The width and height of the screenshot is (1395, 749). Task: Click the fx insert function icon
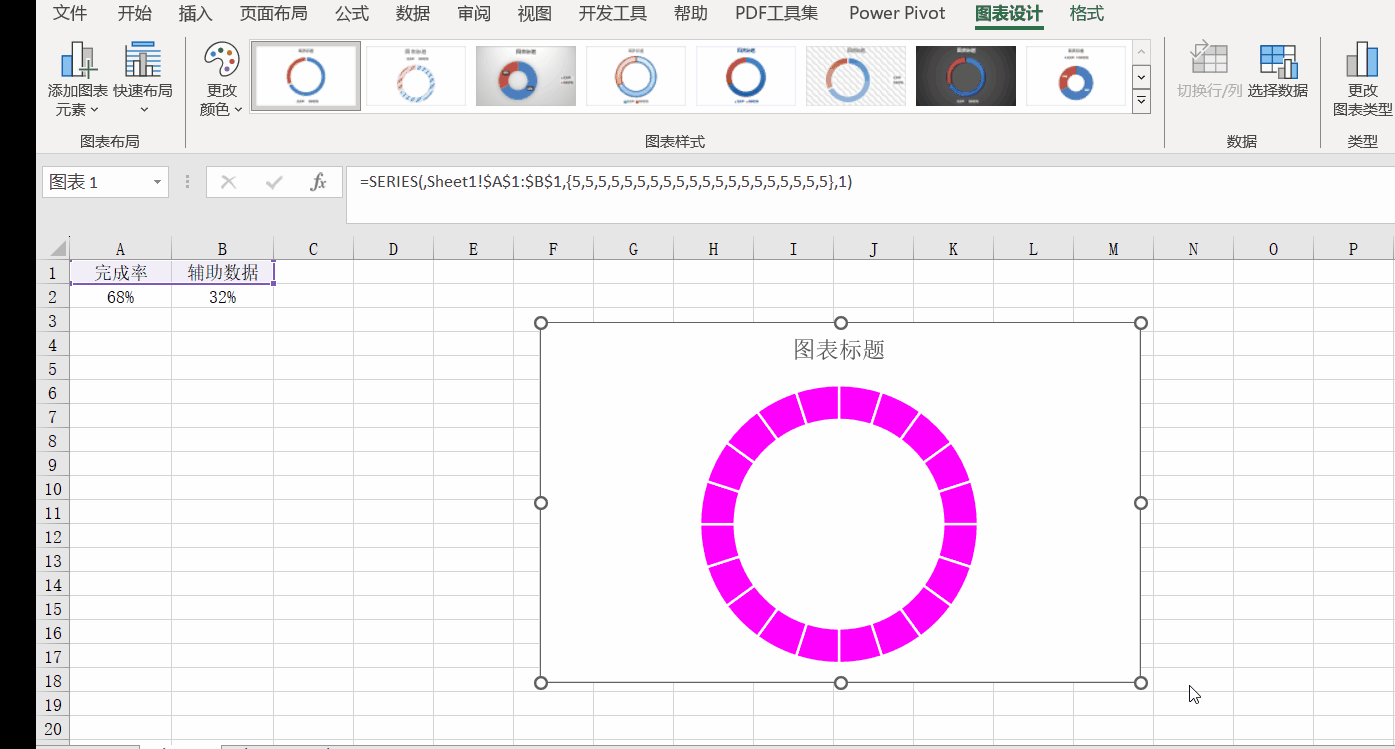click(x=319, y=182)
